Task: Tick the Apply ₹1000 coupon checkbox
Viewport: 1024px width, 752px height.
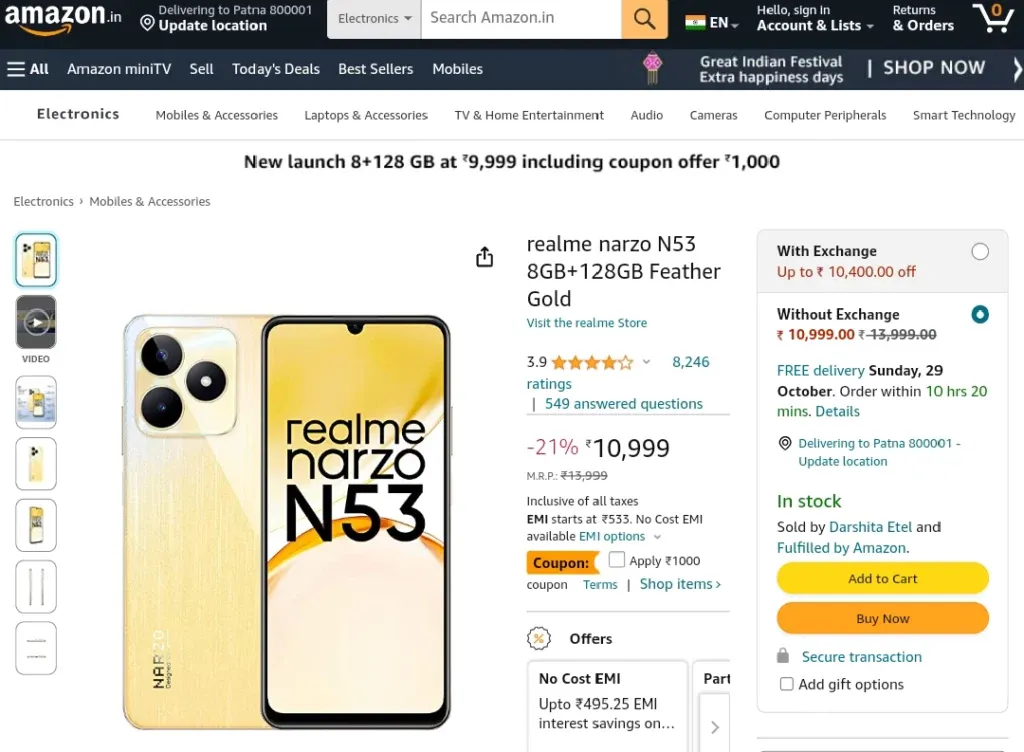Action: point(616,559)
